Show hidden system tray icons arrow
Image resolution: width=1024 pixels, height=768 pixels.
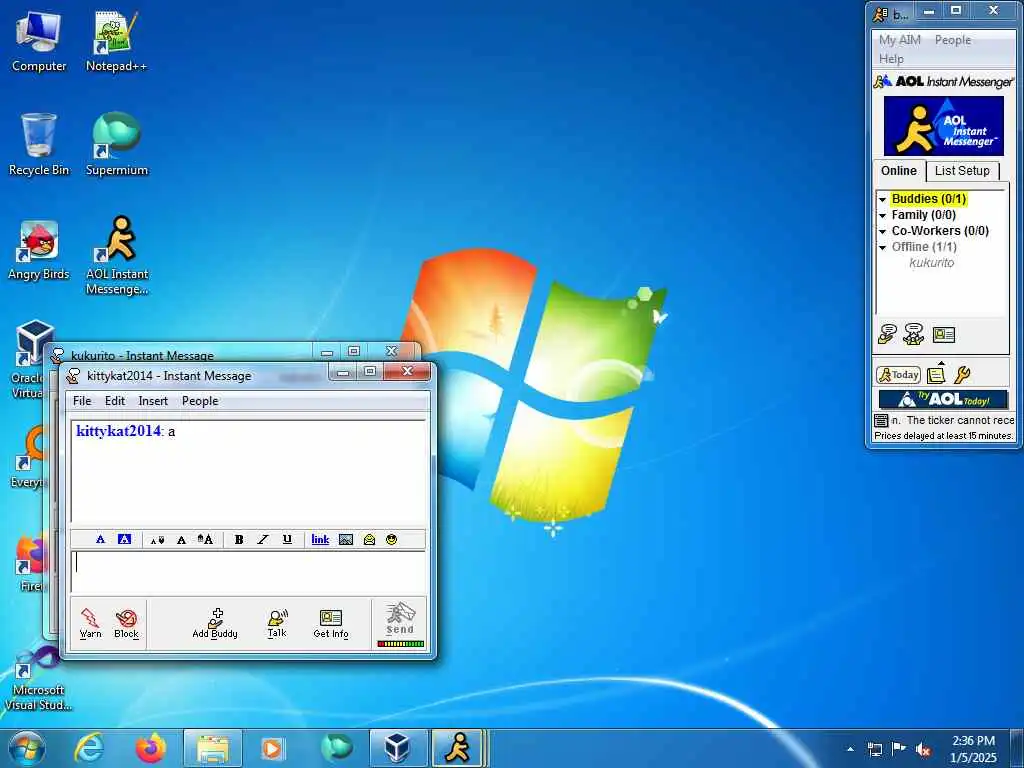click(x=850, y=749)
